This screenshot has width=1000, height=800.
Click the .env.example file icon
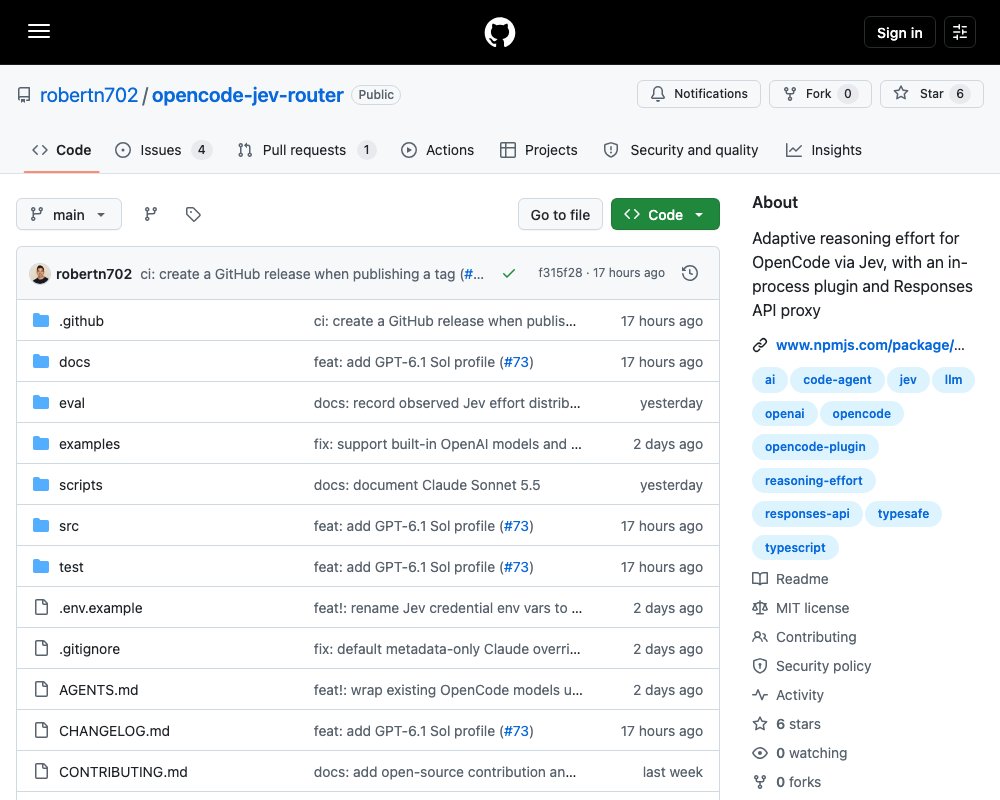[x=41, y=607]
